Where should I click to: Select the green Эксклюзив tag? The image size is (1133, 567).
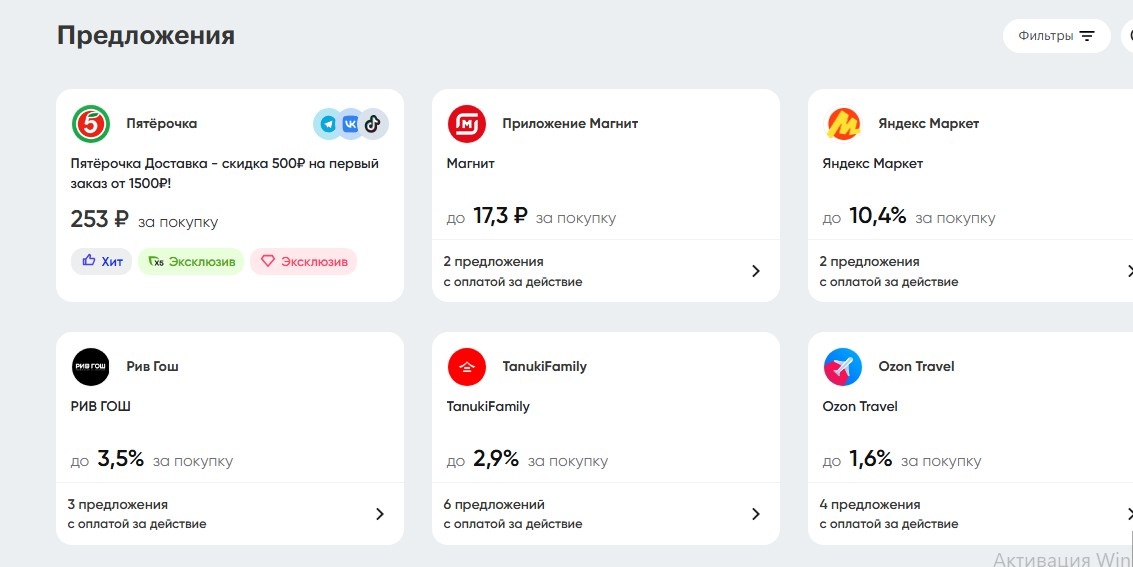[191, 261]
